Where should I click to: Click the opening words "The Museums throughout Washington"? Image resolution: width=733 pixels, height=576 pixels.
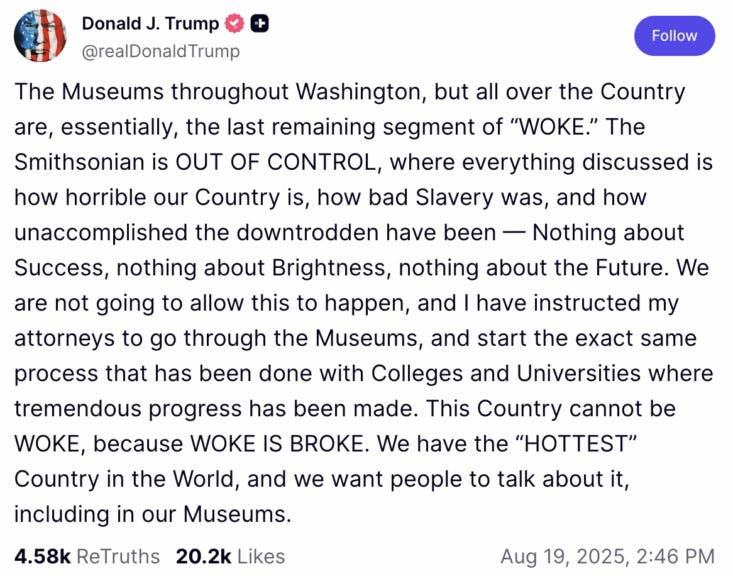[220, 92]
